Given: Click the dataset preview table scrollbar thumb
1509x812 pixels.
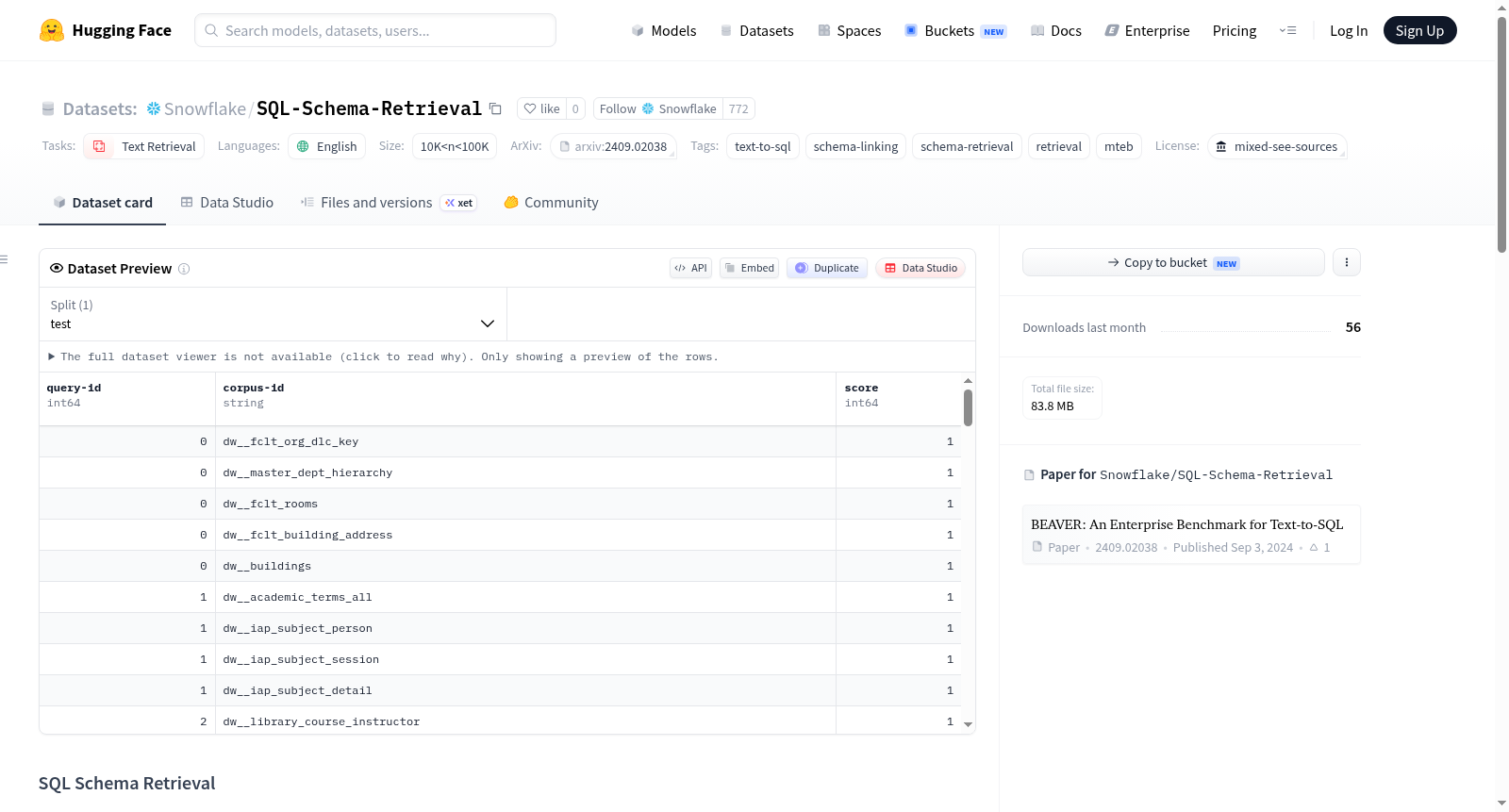Looking at the screenshot, I should point(968,407).
